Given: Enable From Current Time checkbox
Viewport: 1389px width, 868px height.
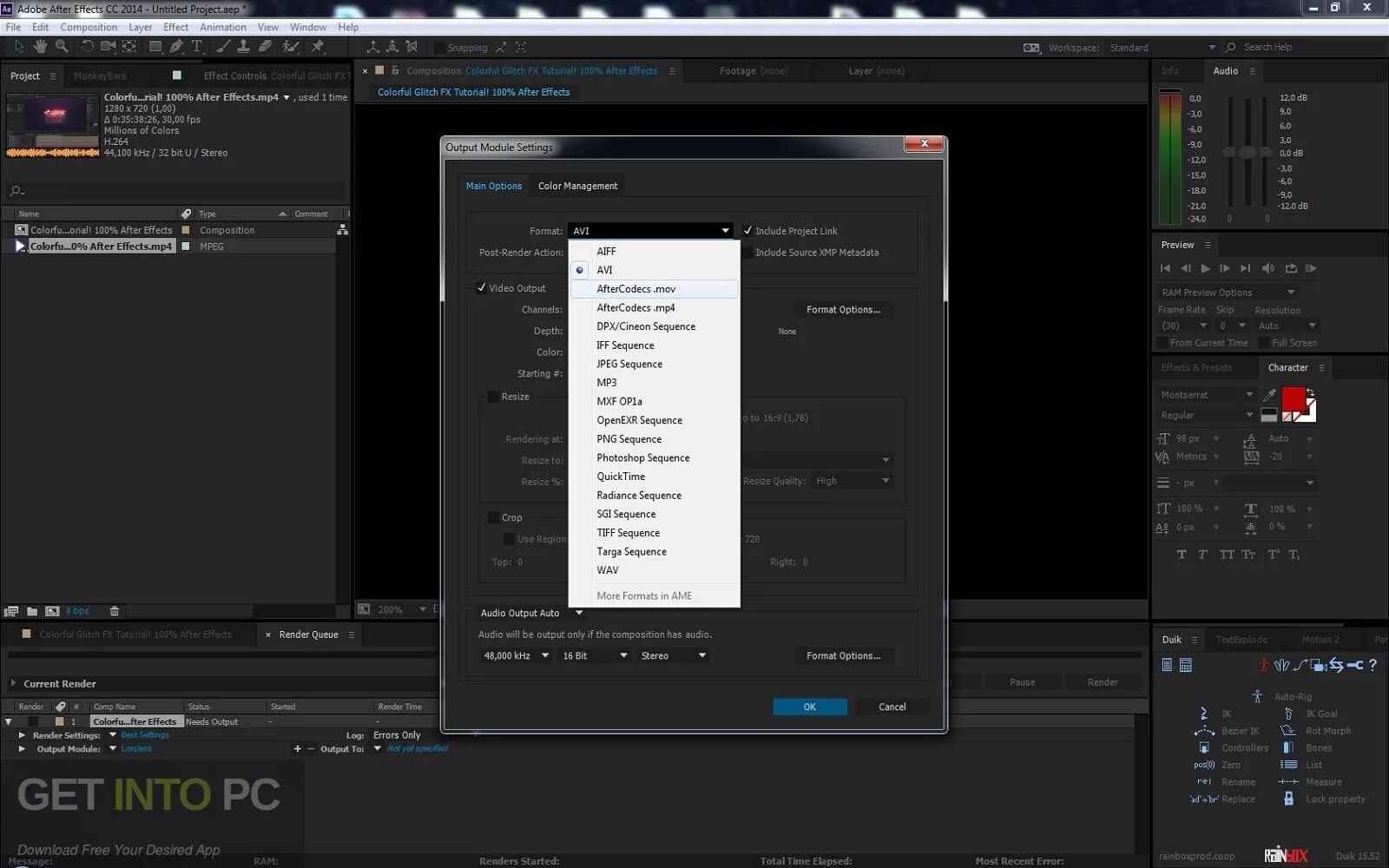Looking at the screenshot, I should point(1162,343).
